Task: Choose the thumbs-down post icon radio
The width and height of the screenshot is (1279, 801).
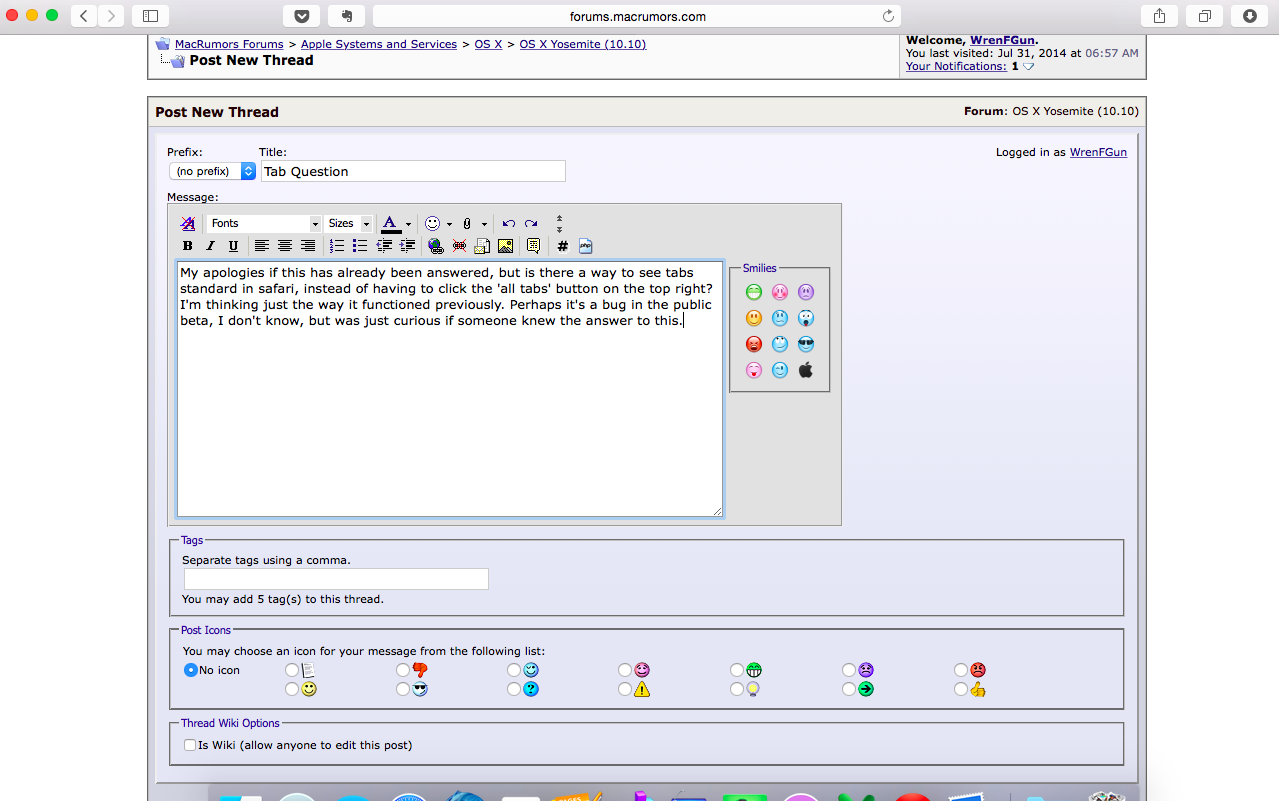Action: 403,670
